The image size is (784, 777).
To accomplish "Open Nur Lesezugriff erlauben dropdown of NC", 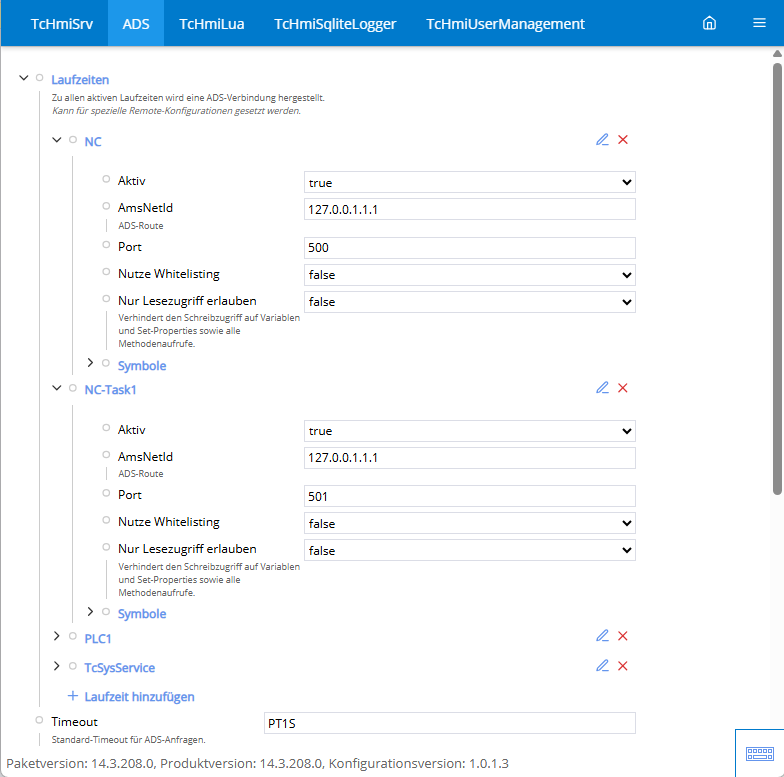I will tap(470, 302).
